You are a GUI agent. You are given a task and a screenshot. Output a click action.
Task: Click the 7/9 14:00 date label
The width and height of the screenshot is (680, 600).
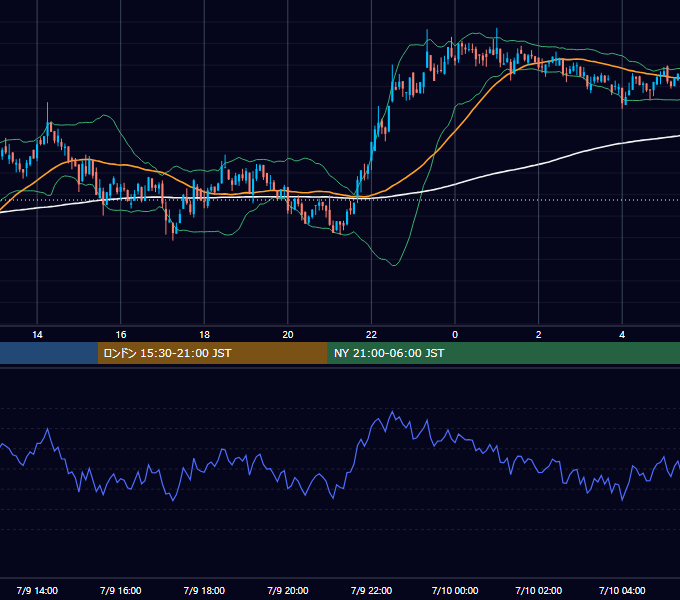(x=37, y=590)
